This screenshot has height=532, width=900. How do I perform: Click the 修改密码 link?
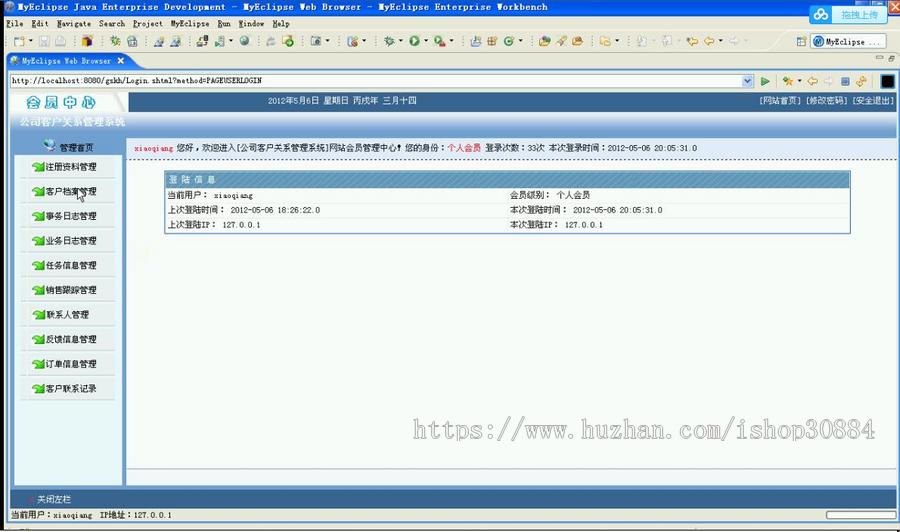(826, 100)
